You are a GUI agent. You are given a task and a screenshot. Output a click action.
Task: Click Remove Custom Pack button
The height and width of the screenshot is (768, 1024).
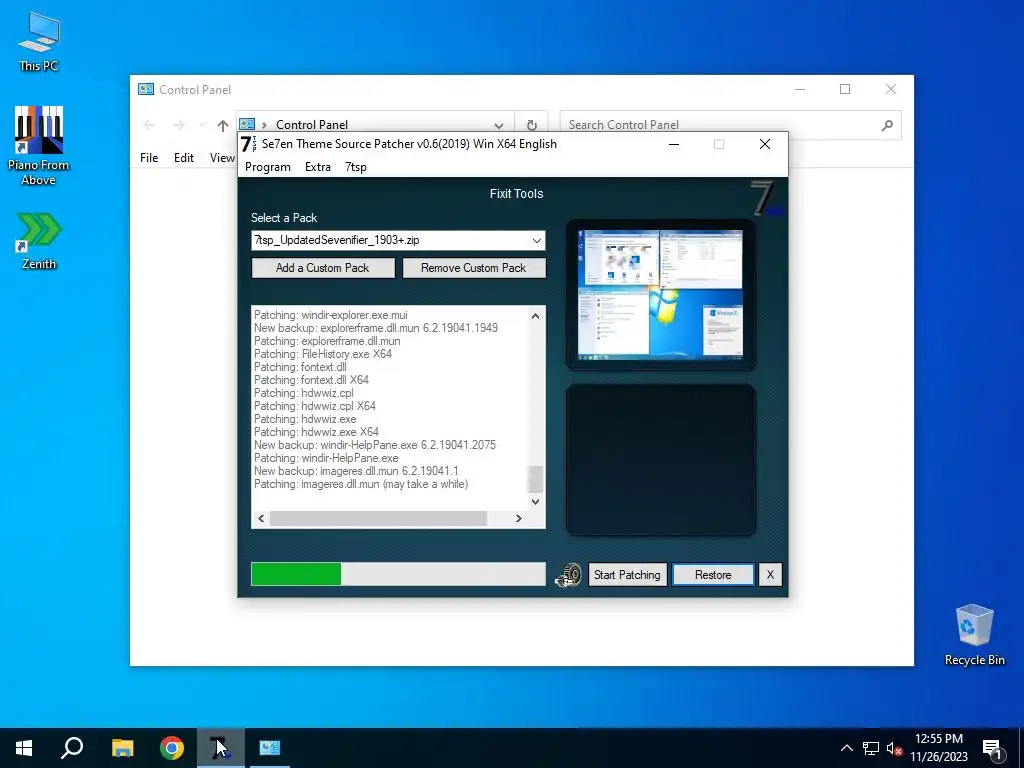(473, 268)
